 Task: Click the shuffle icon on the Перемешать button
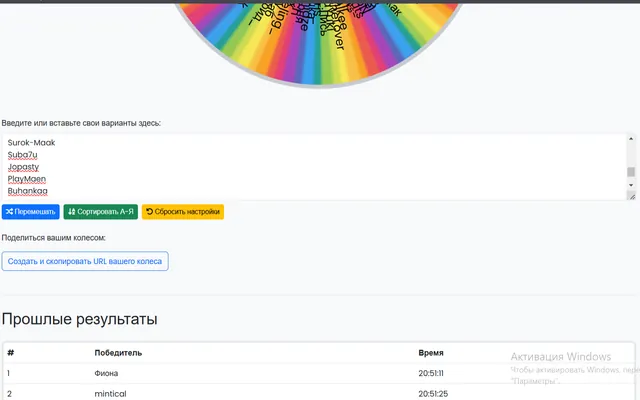pyautogui.click(x=9, y=211)
